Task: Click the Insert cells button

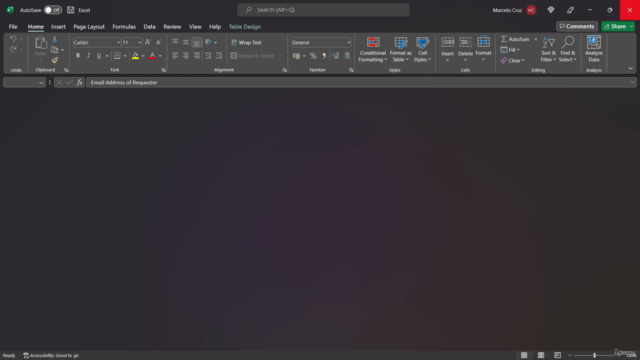Action: tap(447, 49)
